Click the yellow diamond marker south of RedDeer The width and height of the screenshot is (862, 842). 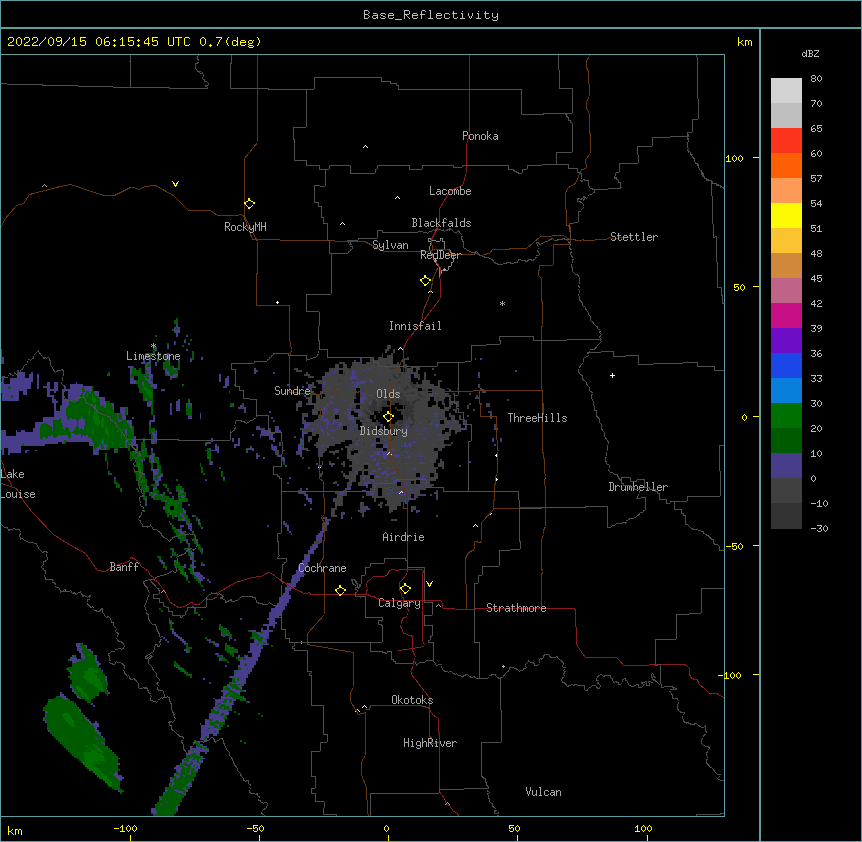tap(426, 281)
